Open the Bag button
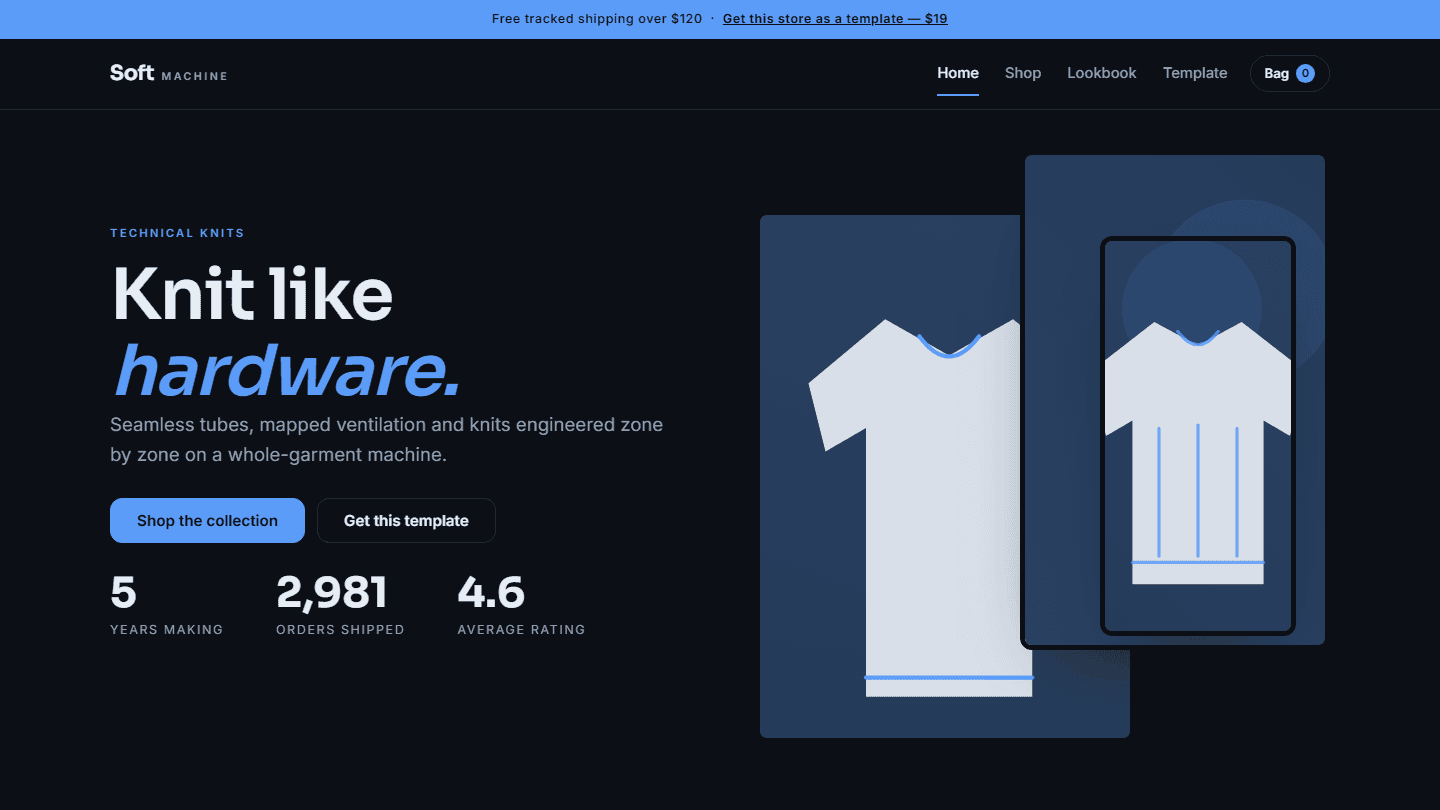 1290,73
